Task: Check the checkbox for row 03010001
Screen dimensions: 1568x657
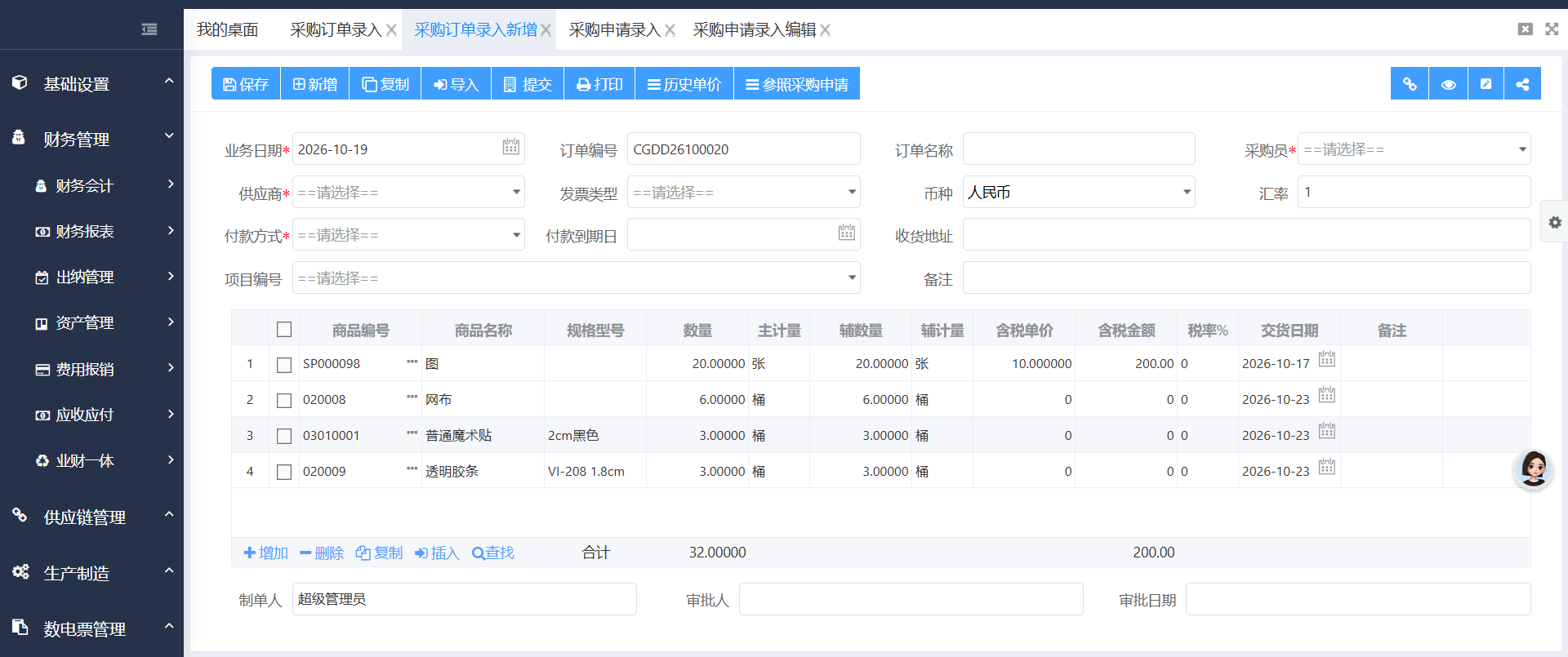Action: click(284, 437)
